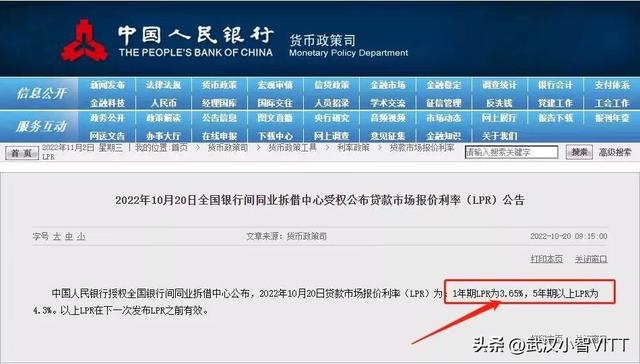The image size is (640, 364).
Task: Open the 学术交流 menu item
Action: click(x=388, y=103)
